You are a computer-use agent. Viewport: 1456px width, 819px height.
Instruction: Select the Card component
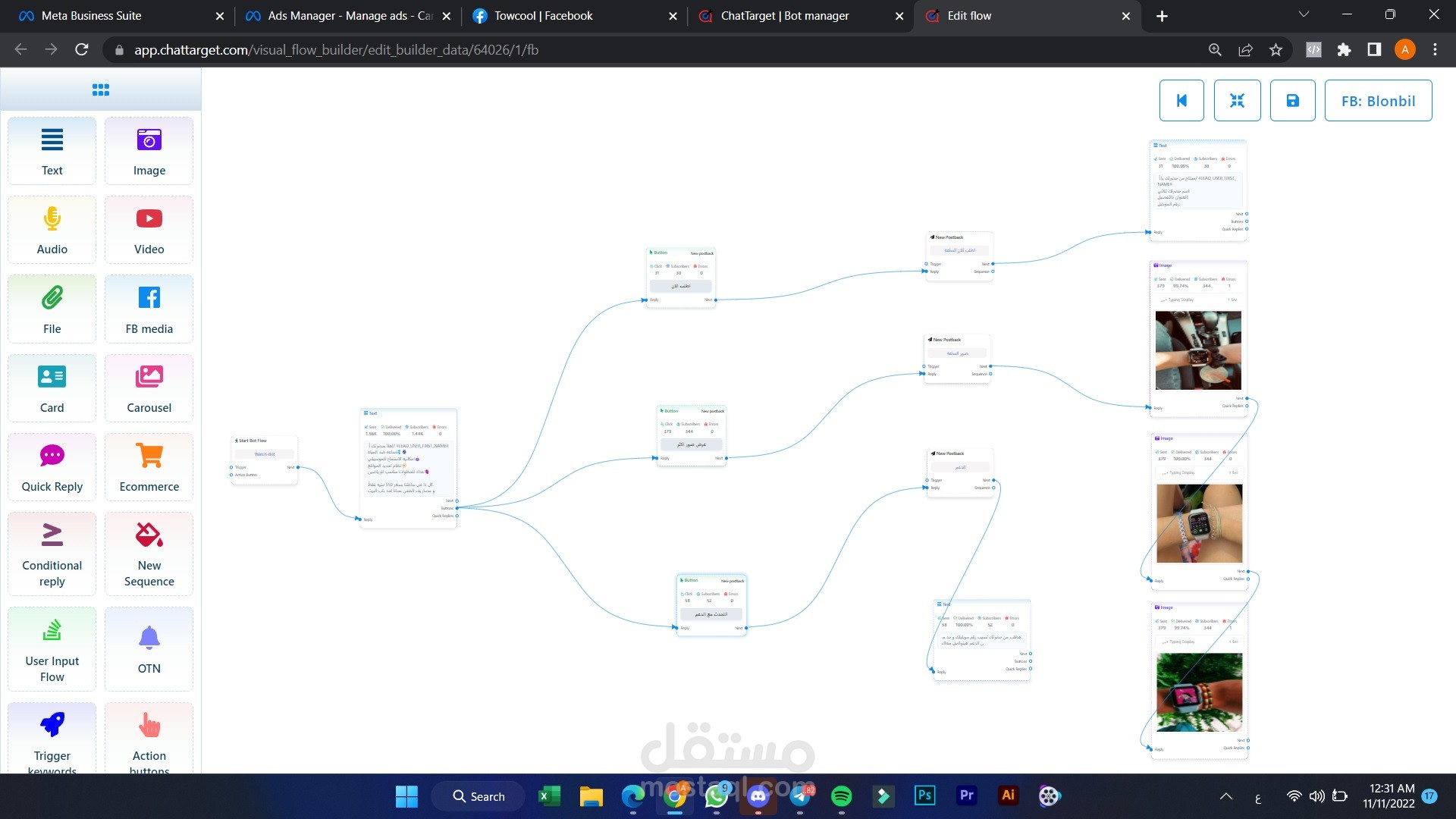click(x=52, y=388)
